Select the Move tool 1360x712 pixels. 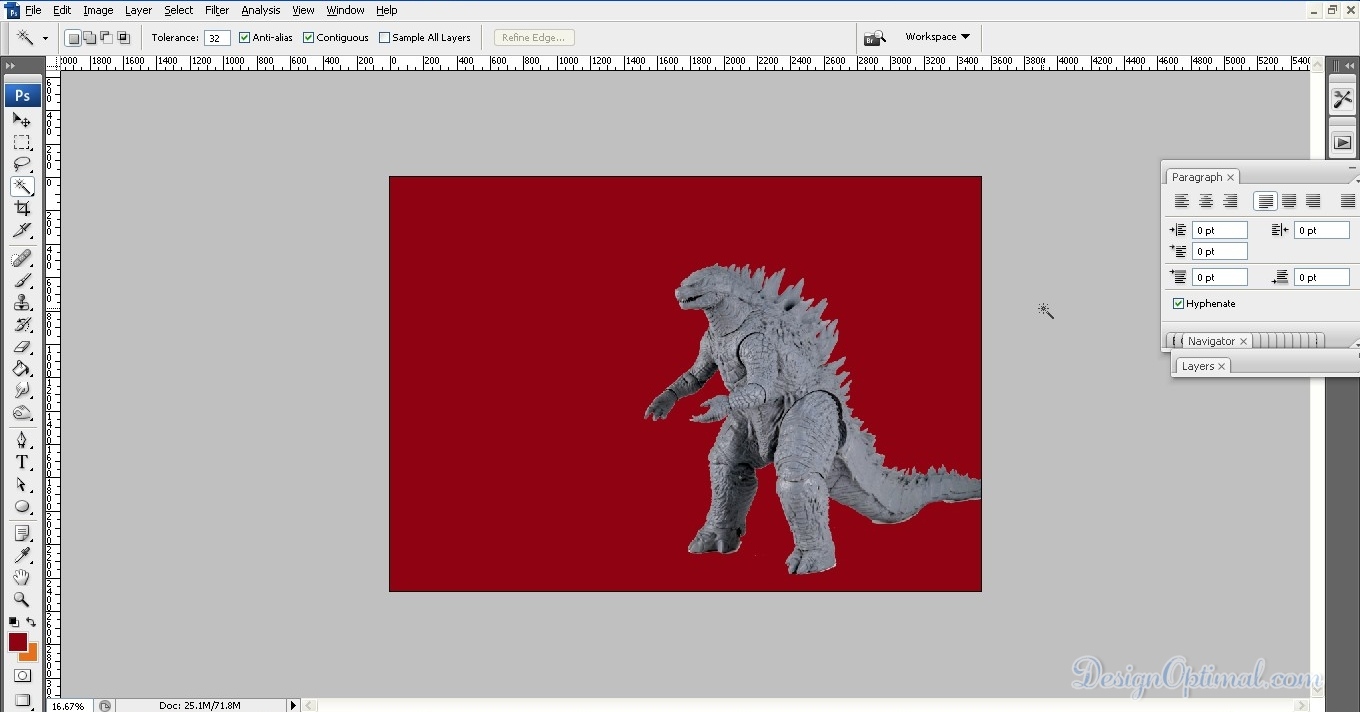[22, 120]
